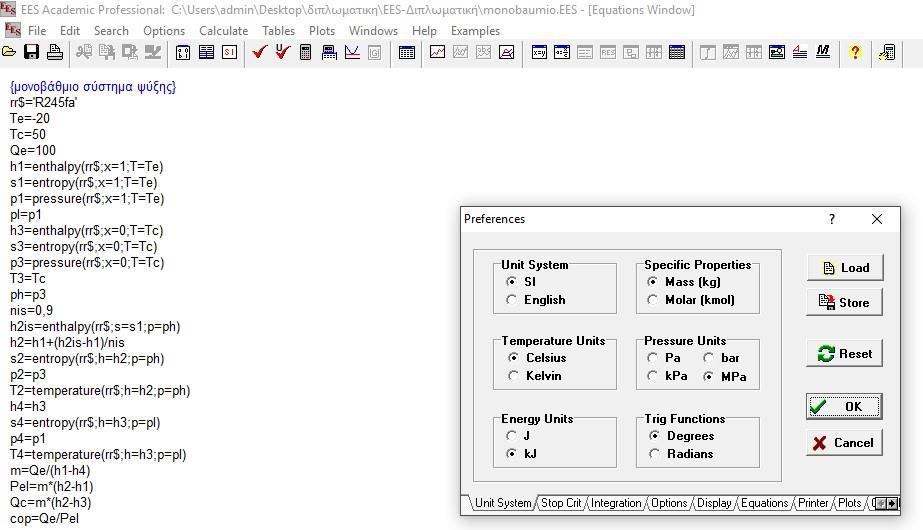The image size is (923, 530).
Task: Switch to the Integration tab
Action: (616, 503)
